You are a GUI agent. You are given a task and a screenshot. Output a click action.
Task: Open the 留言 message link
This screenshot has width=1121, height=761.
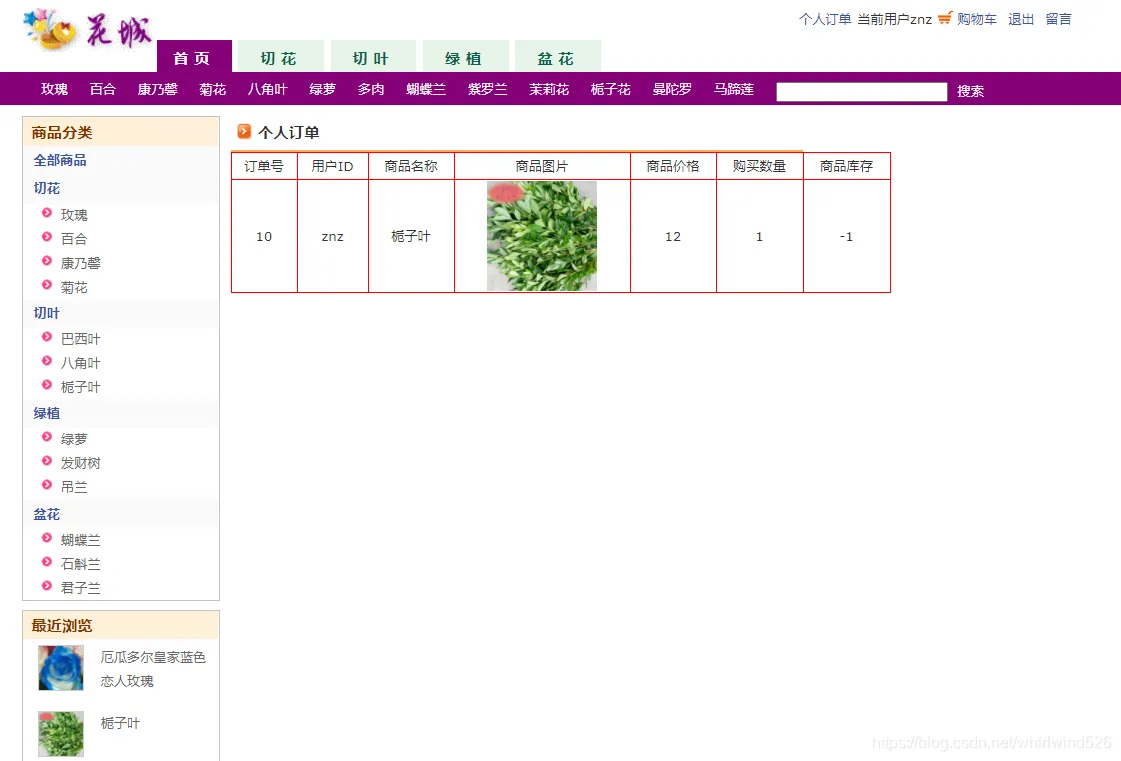coord(1058,19)
